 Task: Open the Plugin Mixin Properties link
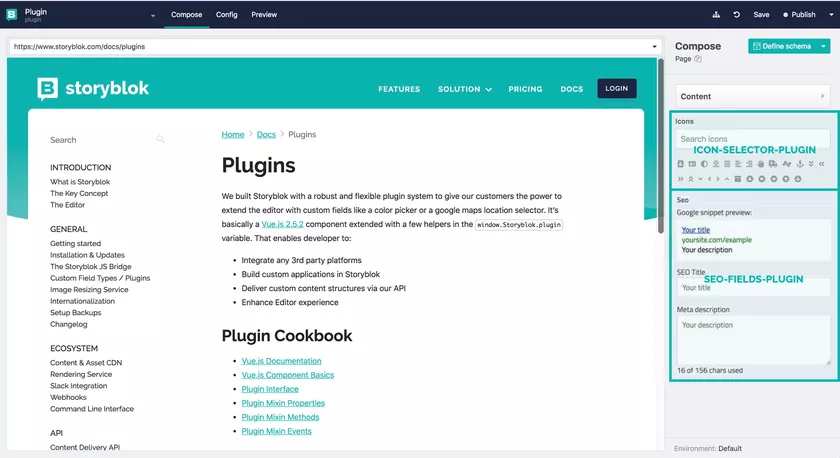[283, 403]
